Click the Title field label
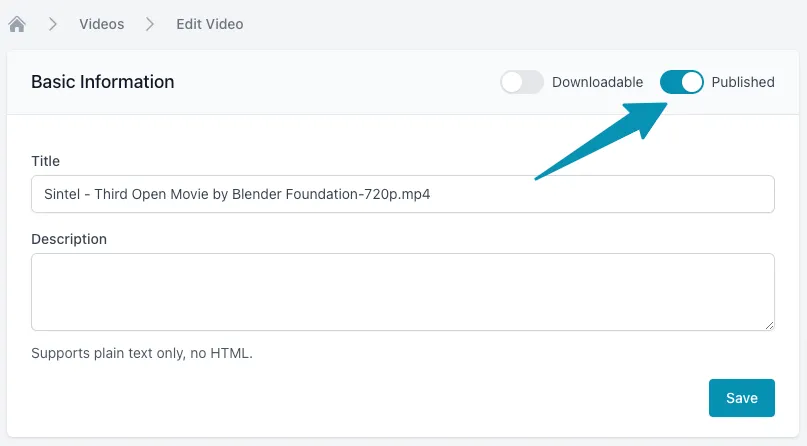 point(46,161)
